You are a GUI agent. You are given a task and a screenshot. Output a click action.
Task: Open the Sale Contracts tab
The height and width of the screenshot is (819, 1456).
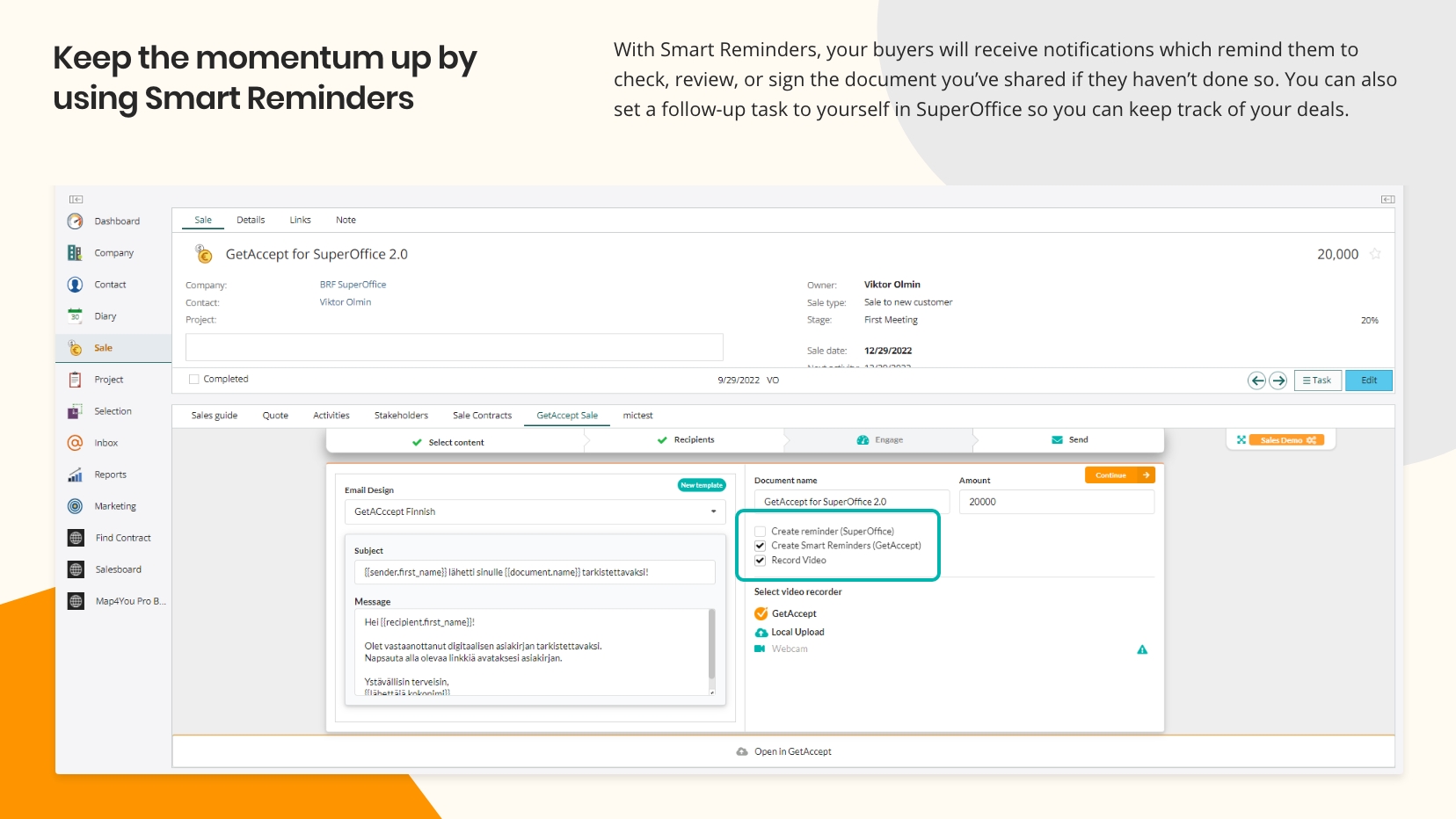[x=482, y=416]
